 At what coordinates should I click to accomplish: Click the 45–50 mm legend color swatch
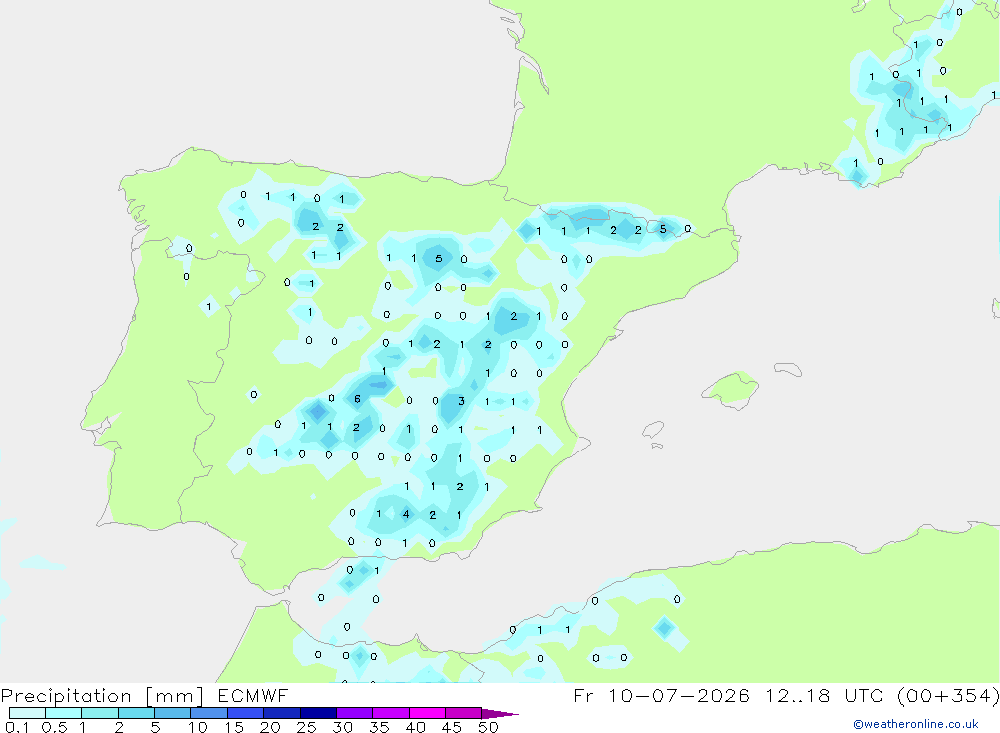[x=464, y=713]
